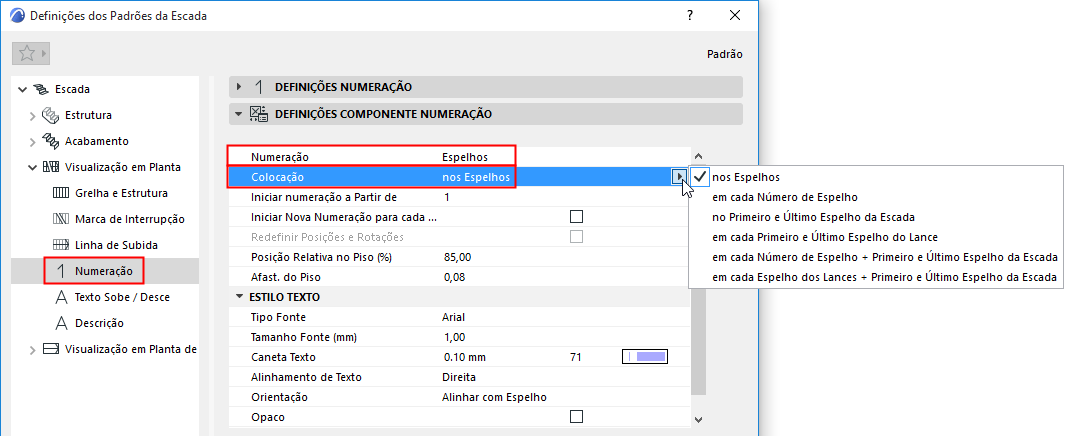Toggle Redefinir Posições e Rotações checkbox
Screen dimensions: 1065x436
click(x=577, y=236)
